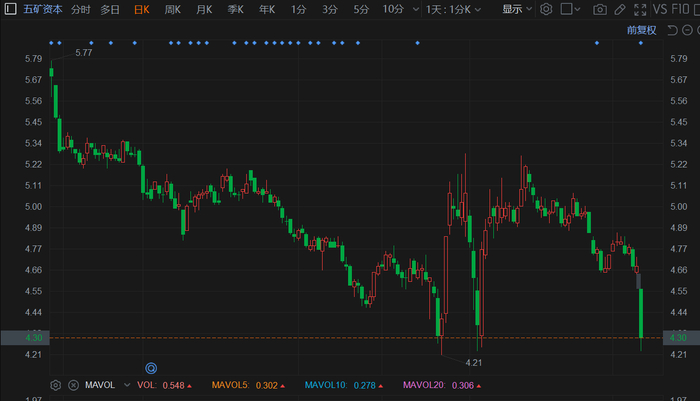The height and width of the screenshot is (401, 700).
Task: Click the blue circular marker icon on the chart
Action: 151,368
